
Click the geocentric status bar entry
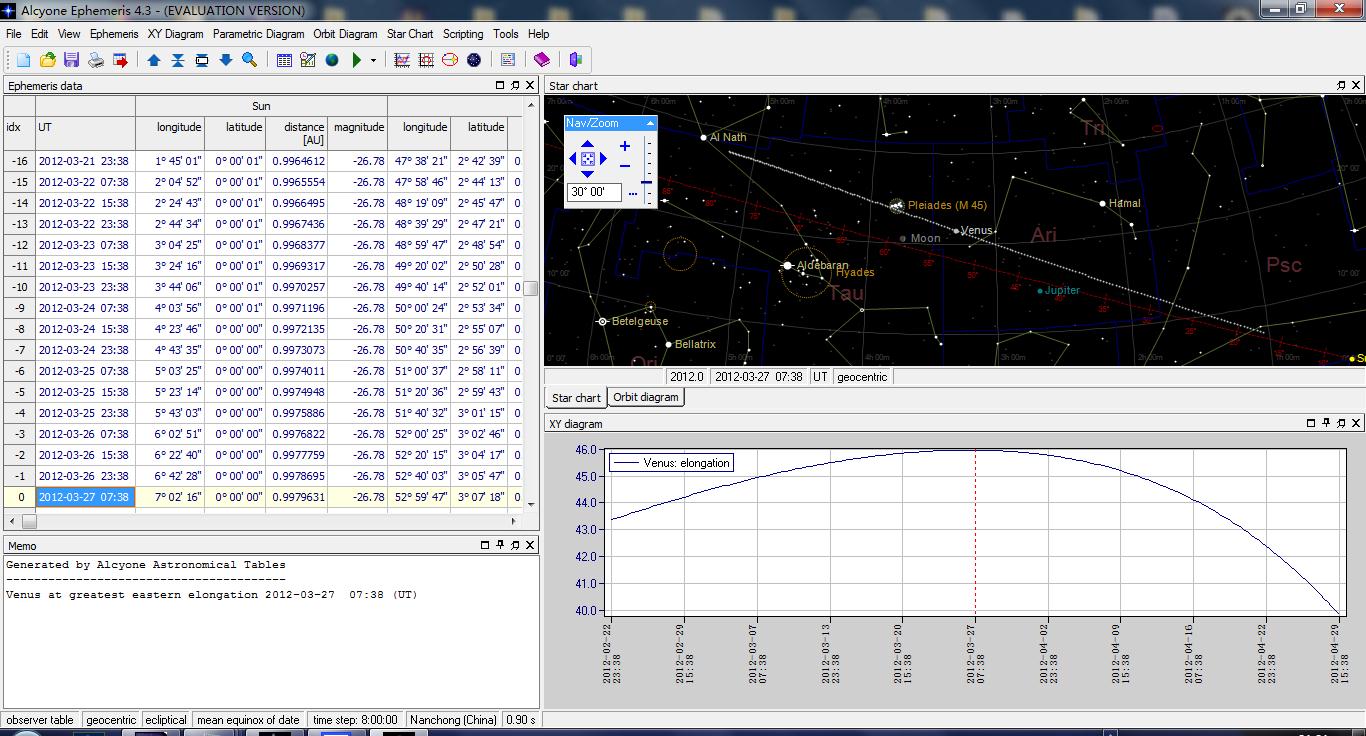(110, 720)
